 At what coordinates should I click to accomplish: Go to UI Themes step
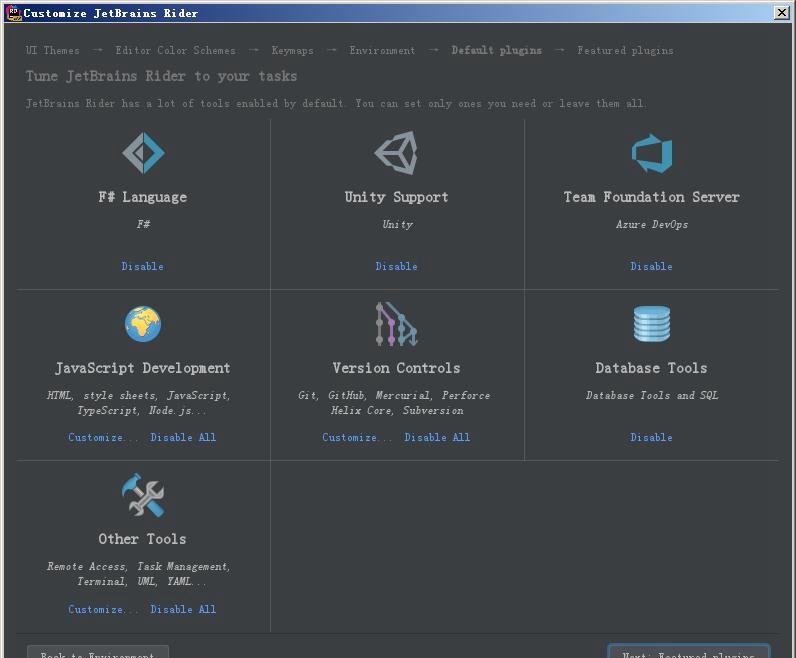click(x=53, y=50)
